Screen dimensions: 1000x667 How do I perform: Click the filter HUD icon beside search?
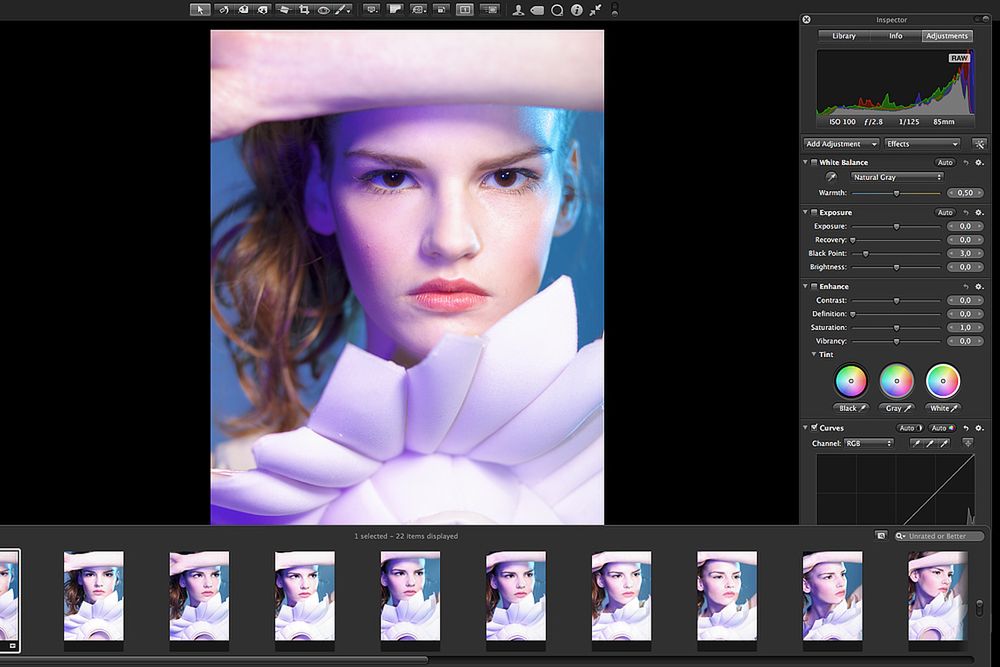tap(881, 536)
